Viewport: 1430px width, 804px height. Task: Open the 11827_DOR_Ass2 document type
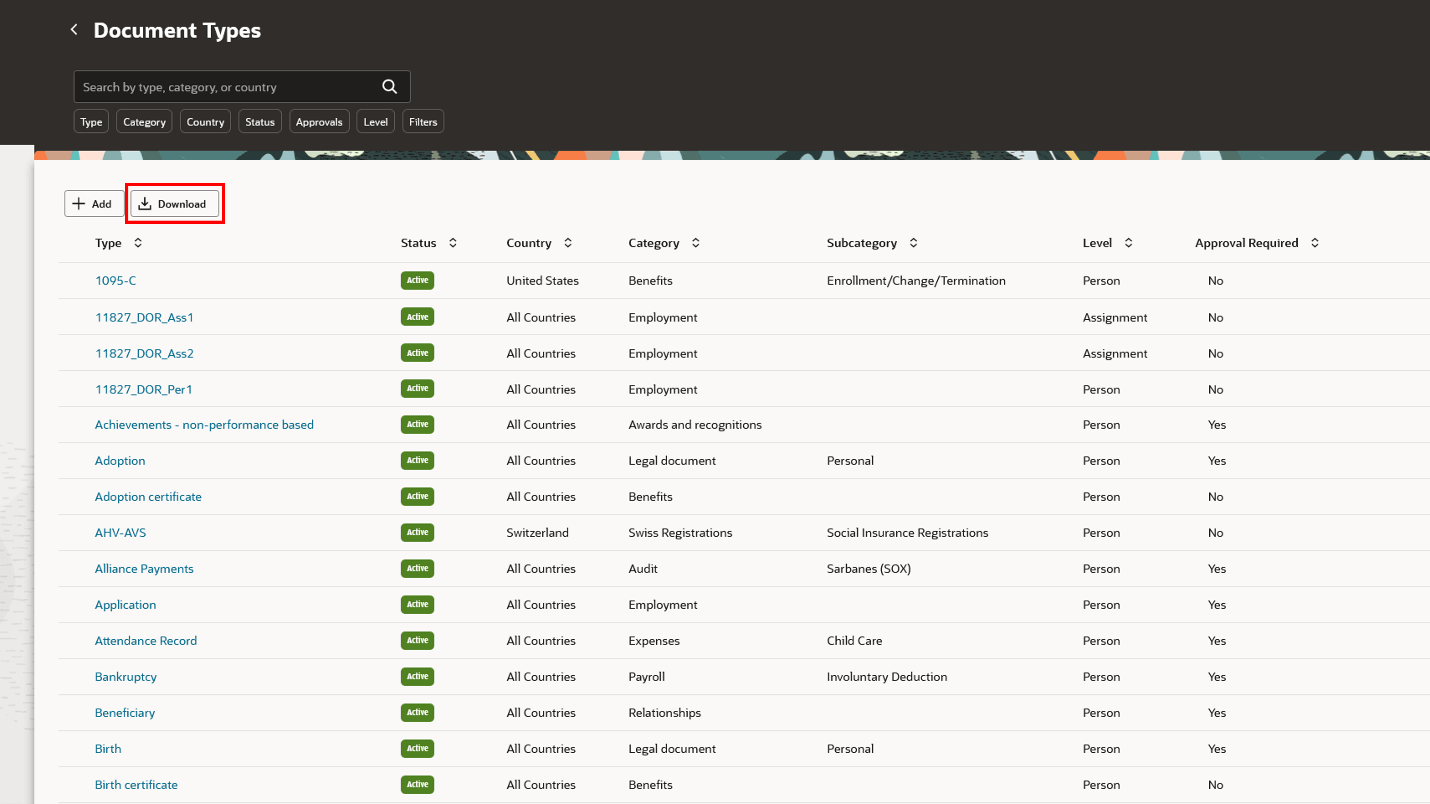(144, 353)
